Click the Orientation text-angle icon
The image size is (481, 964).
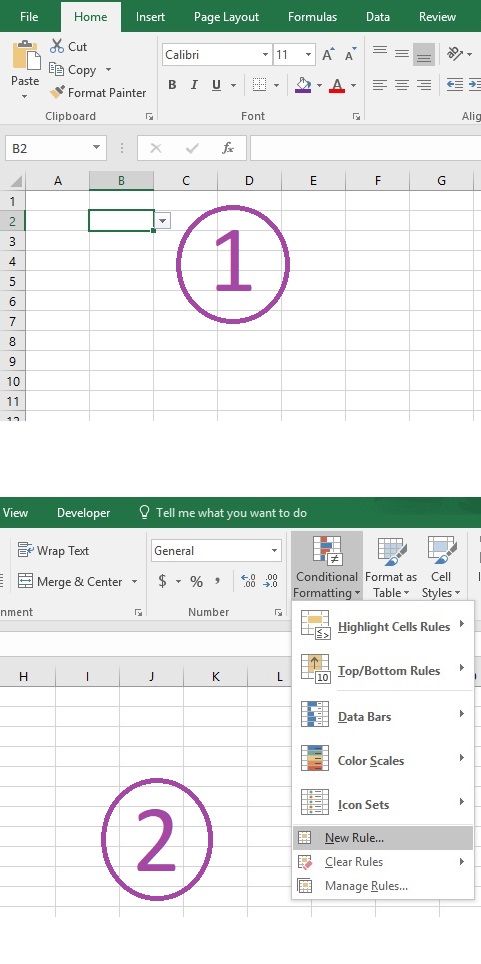pyautogui.click(x=455, y=53)
